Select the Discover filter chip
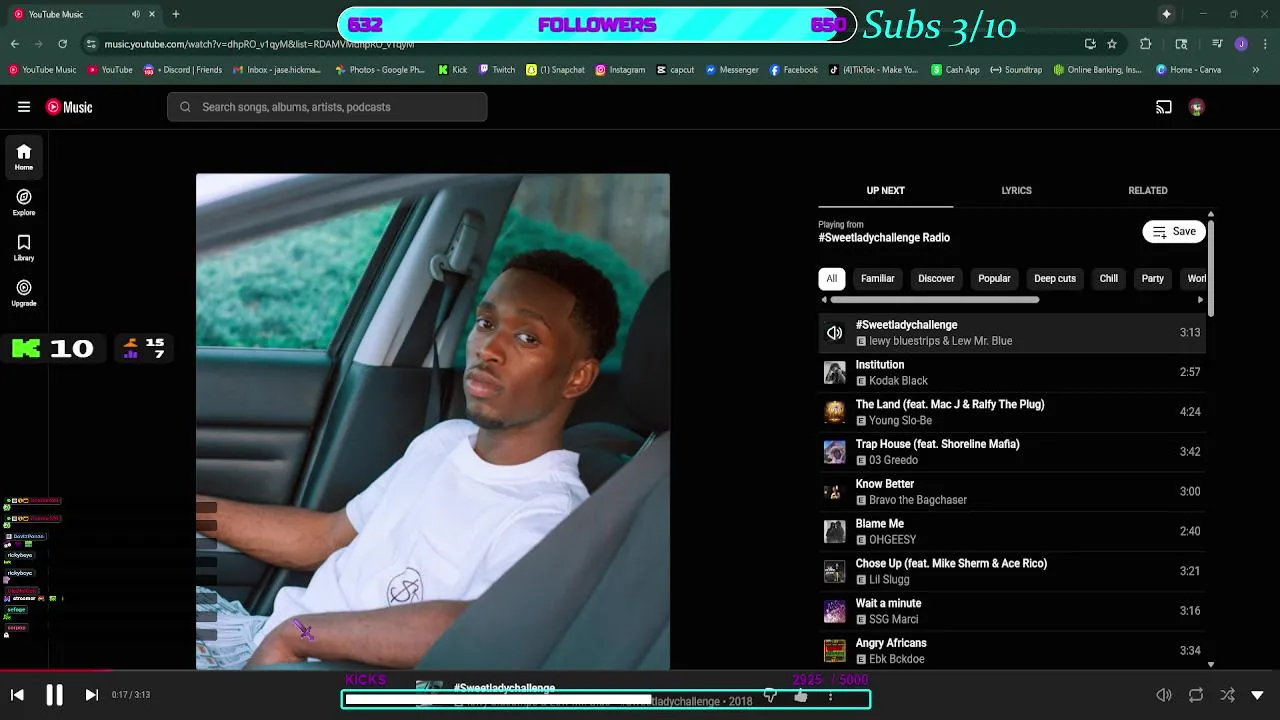 (936, 279)
